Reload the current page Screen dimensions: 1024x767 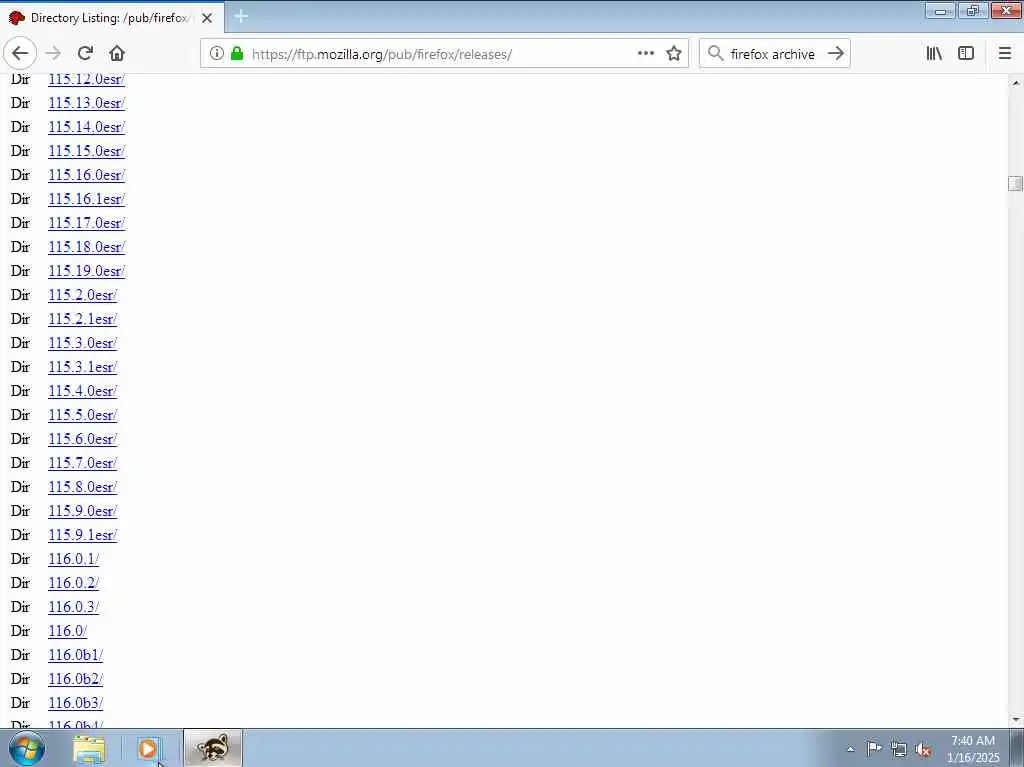point(85,54)
